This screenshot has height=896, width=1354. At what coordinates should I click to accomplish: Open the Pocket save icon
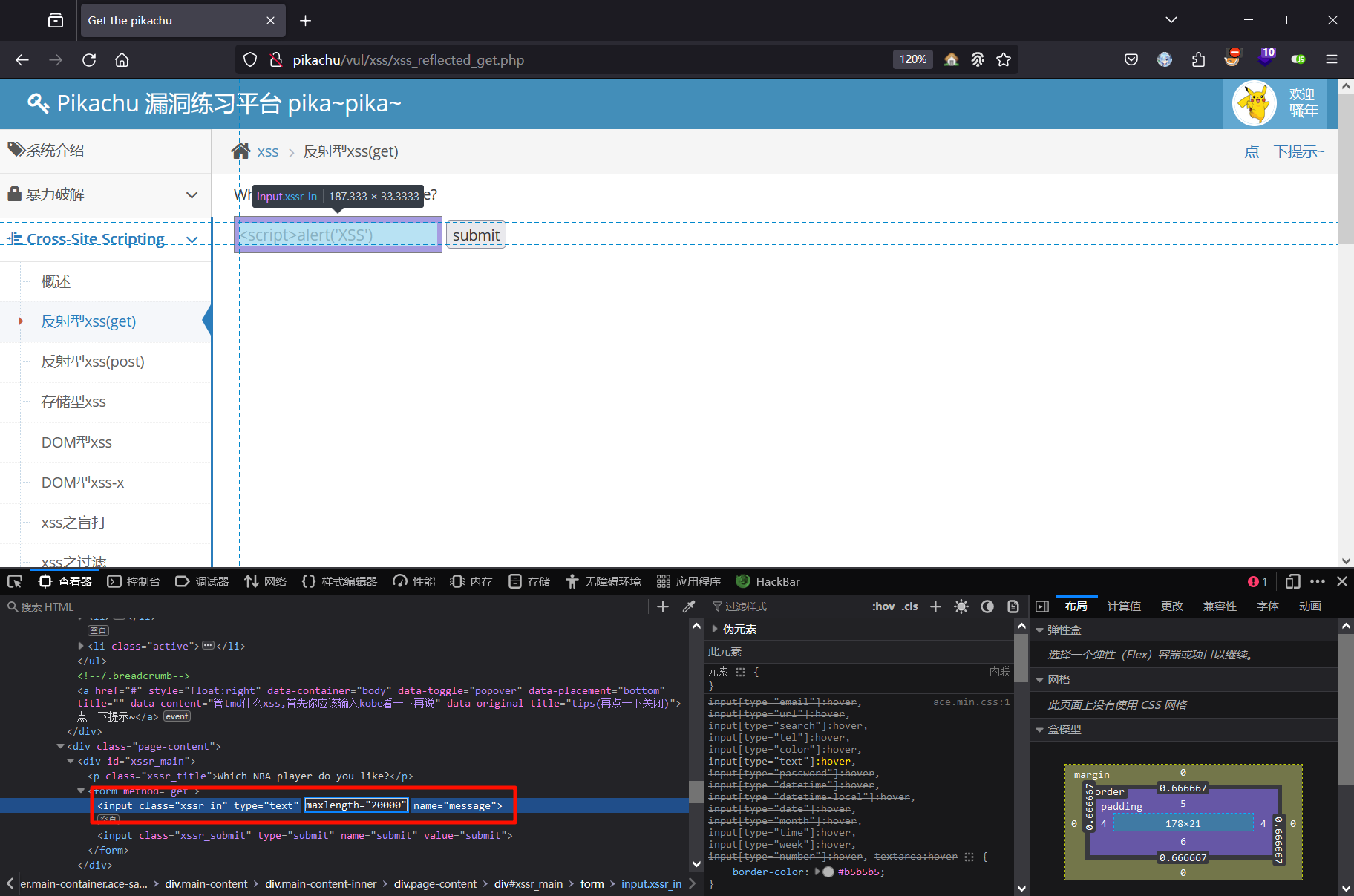pos(1131,59)
